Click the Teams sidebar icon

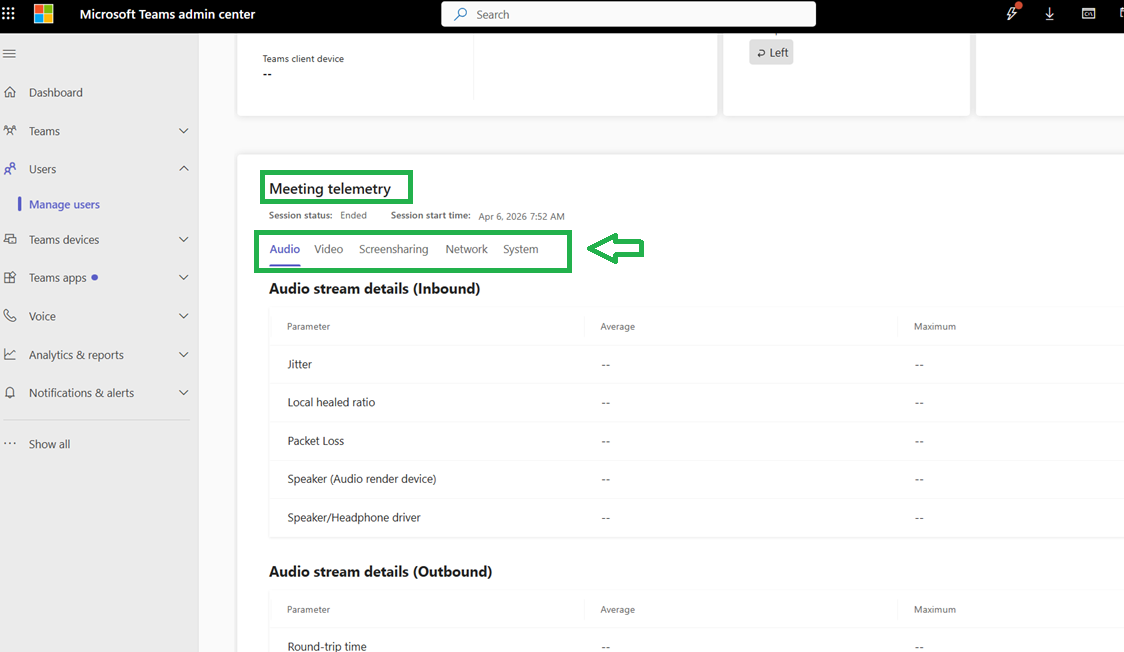point(10,131)
